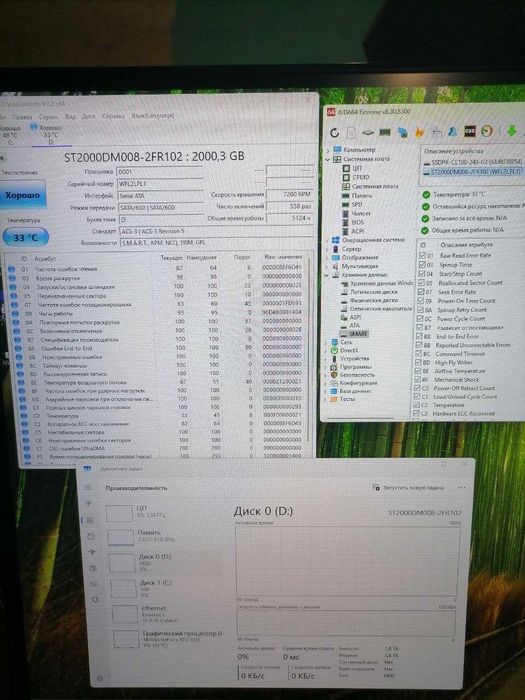Toggle checkbox for Power Cycle Count
Image resolution: width=525 pixels, height=700 pixels.
420,319
